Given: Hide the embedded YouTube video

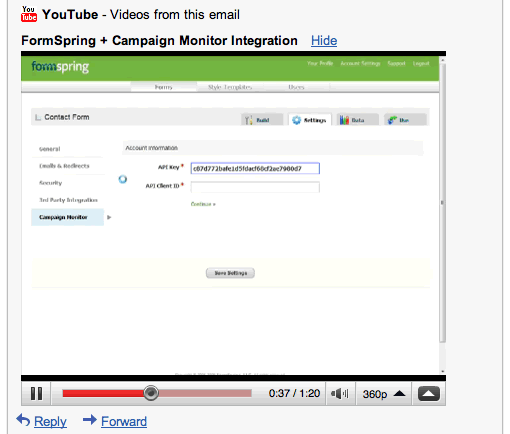Looking at the screenshot, I should click(x=324, y=41).
